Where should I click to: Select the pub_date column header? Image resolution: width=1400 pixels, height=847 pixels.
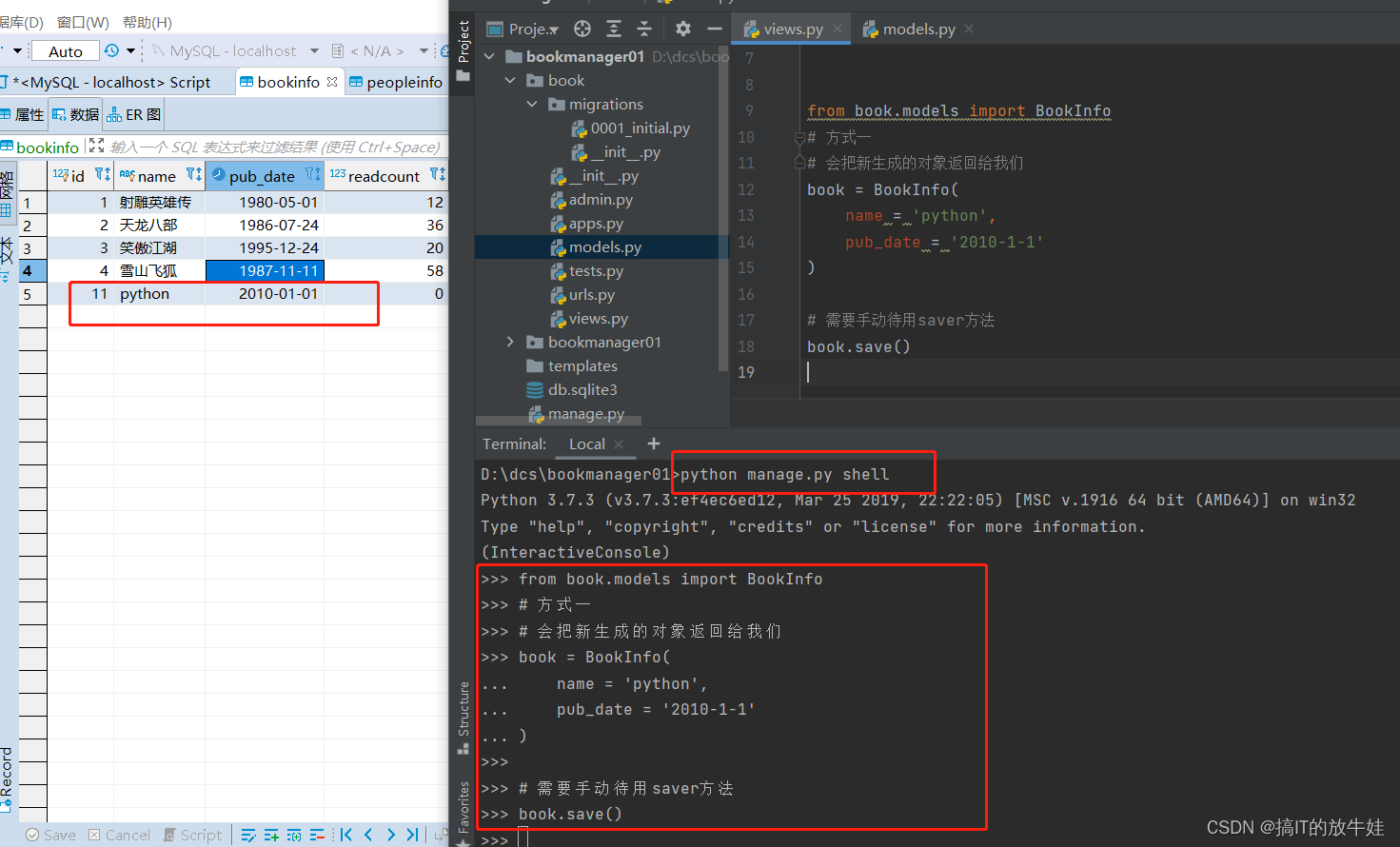tap(266, 176)
